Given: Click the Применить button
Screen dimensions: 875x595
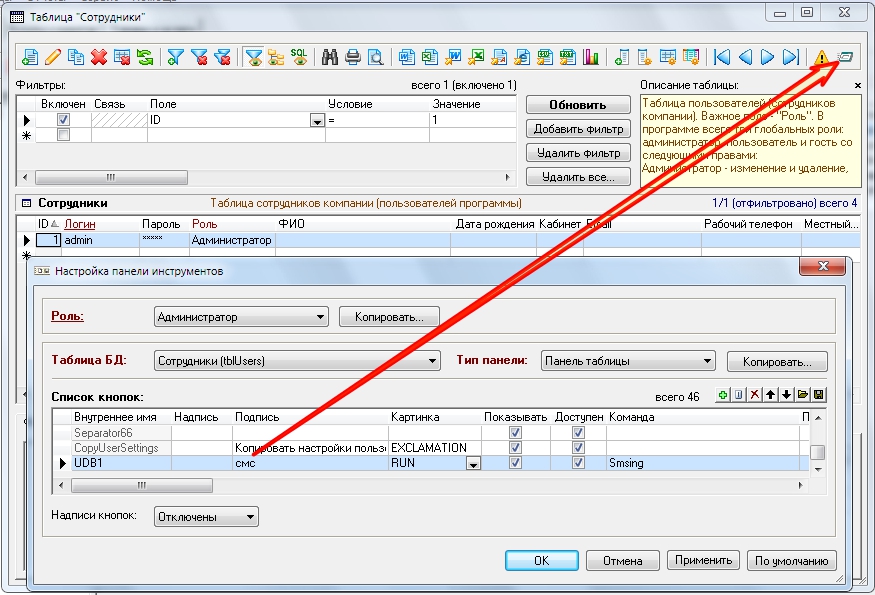Looking at the screenshot, I should (705, 560).
